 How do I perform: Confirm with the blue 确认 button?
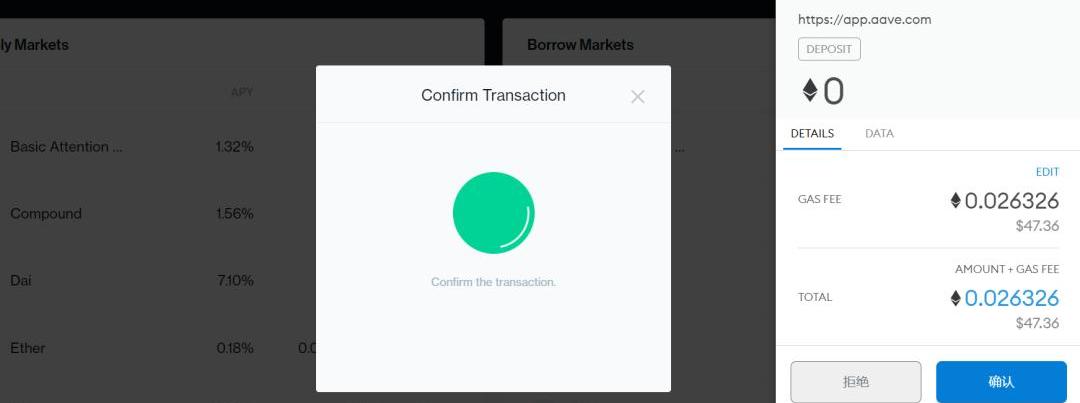(1001, 382)
